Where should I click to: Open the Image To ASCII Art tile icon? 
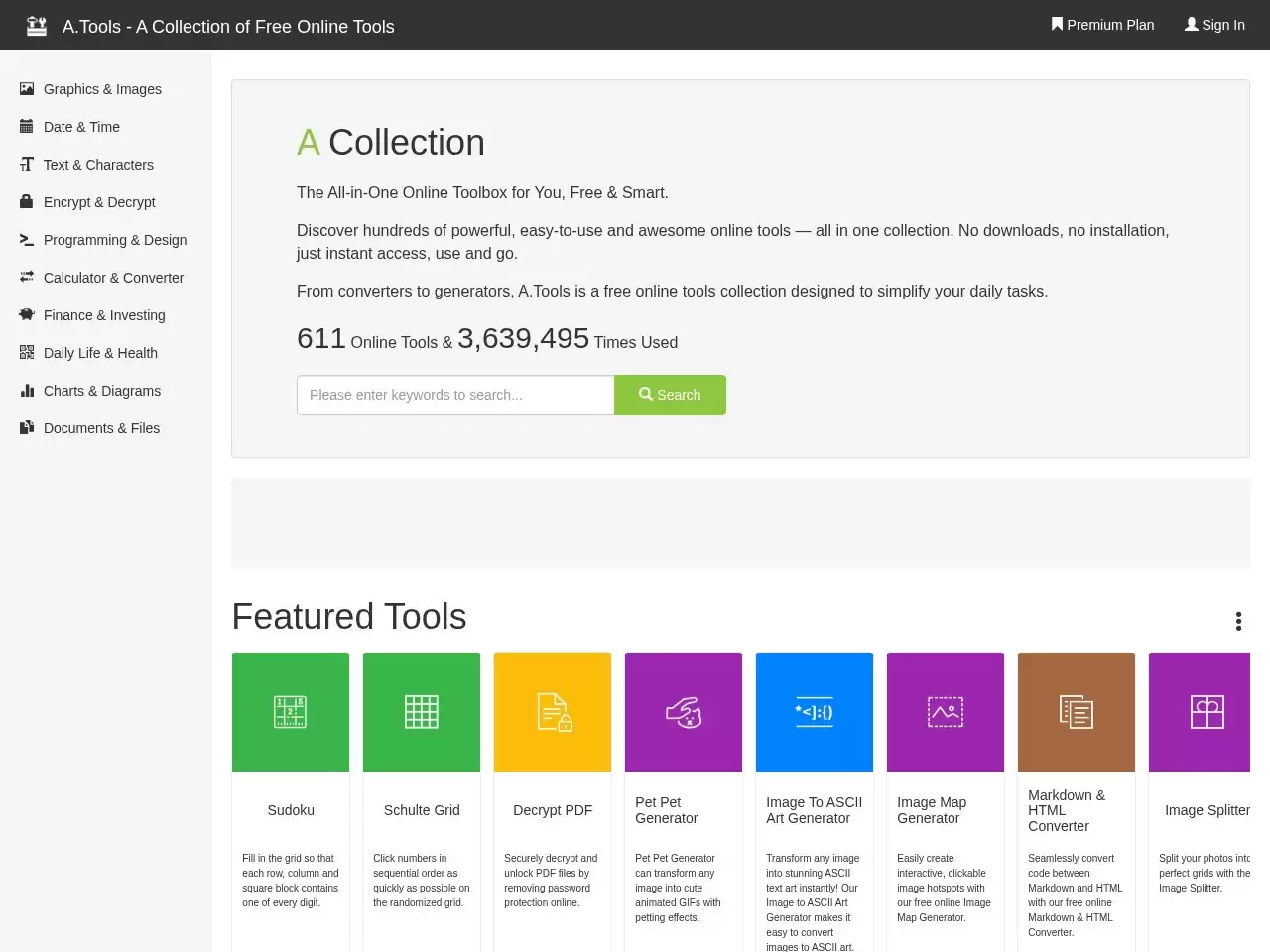[815, 712]
